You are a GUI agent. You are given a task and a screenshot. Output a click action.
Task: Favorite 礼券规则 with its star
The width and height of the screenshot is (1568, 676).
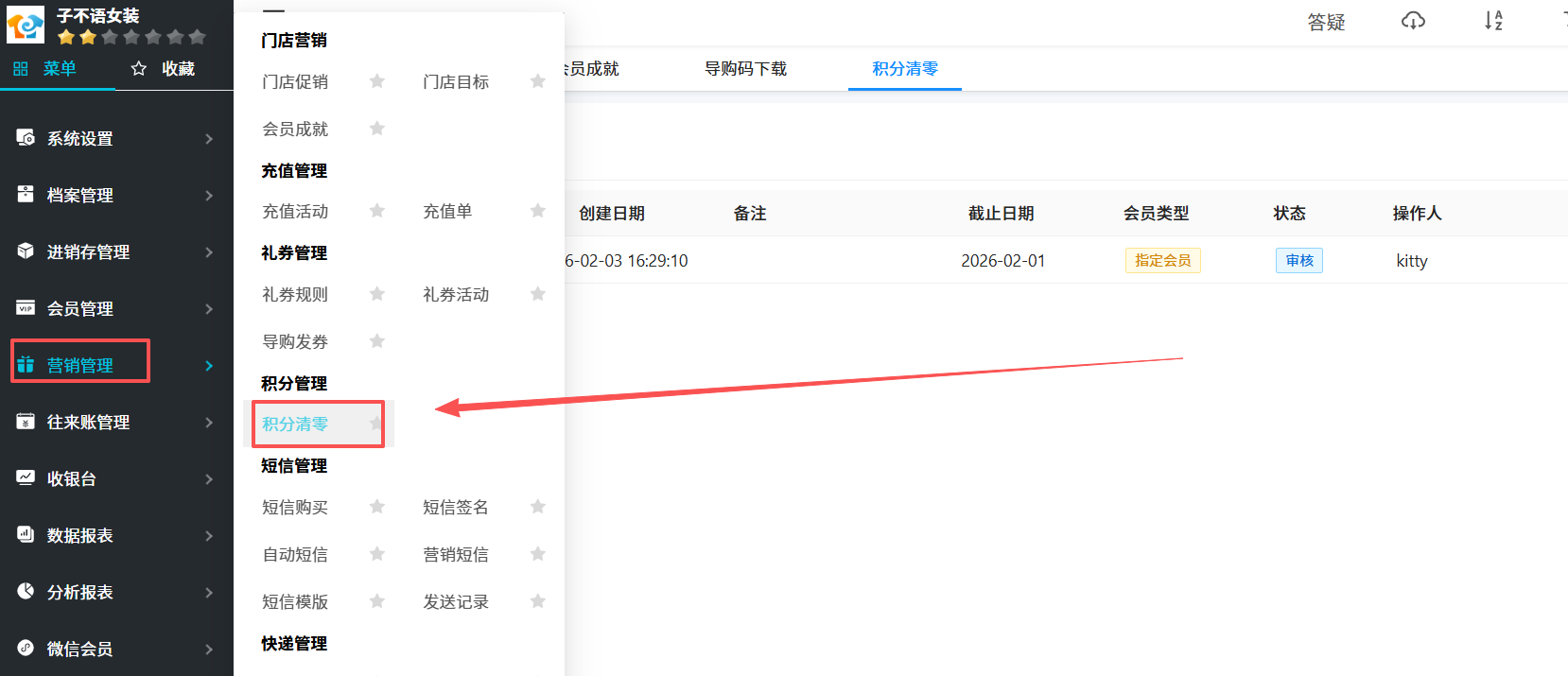(377, 294)
